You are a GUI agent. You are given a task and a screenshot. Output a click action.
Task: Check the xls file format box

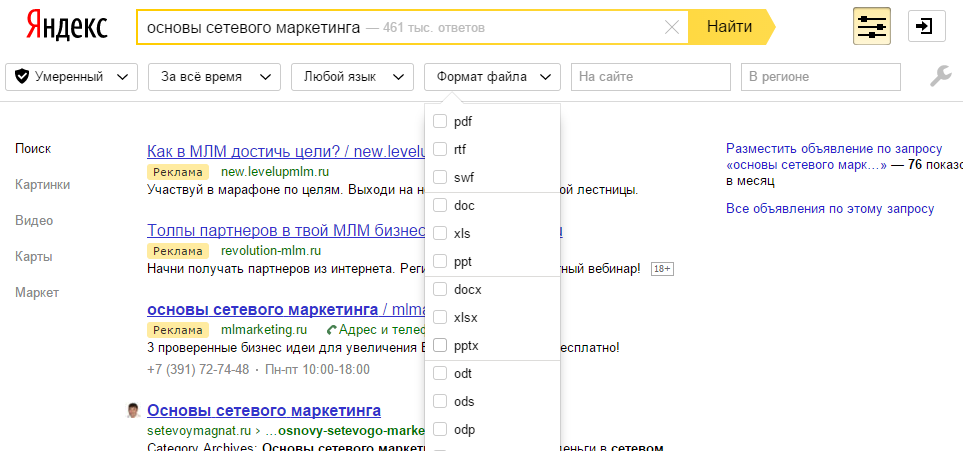[440, 233]
